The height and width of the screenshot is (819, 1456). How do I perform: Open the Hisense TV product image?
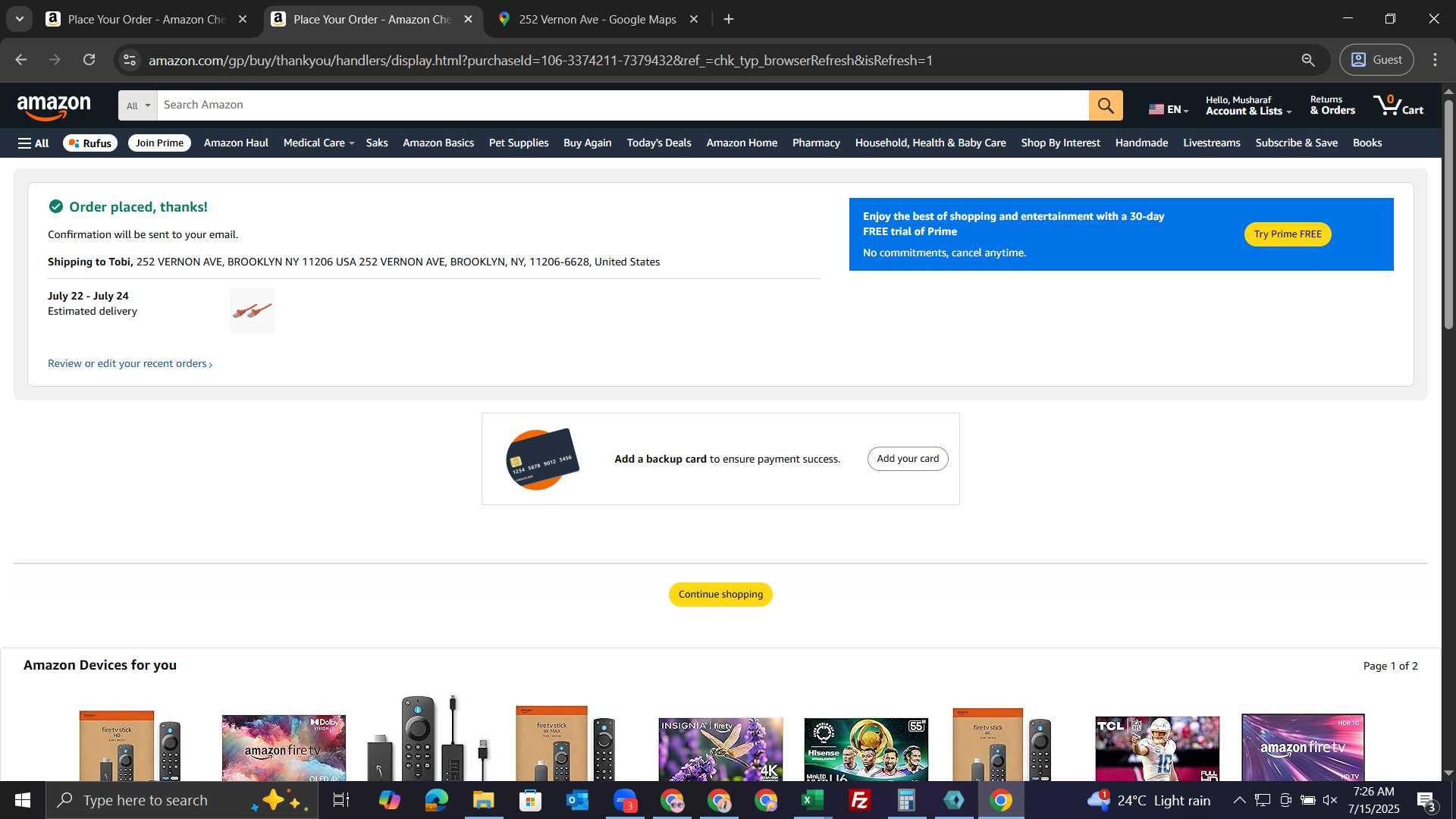[866, 749]
